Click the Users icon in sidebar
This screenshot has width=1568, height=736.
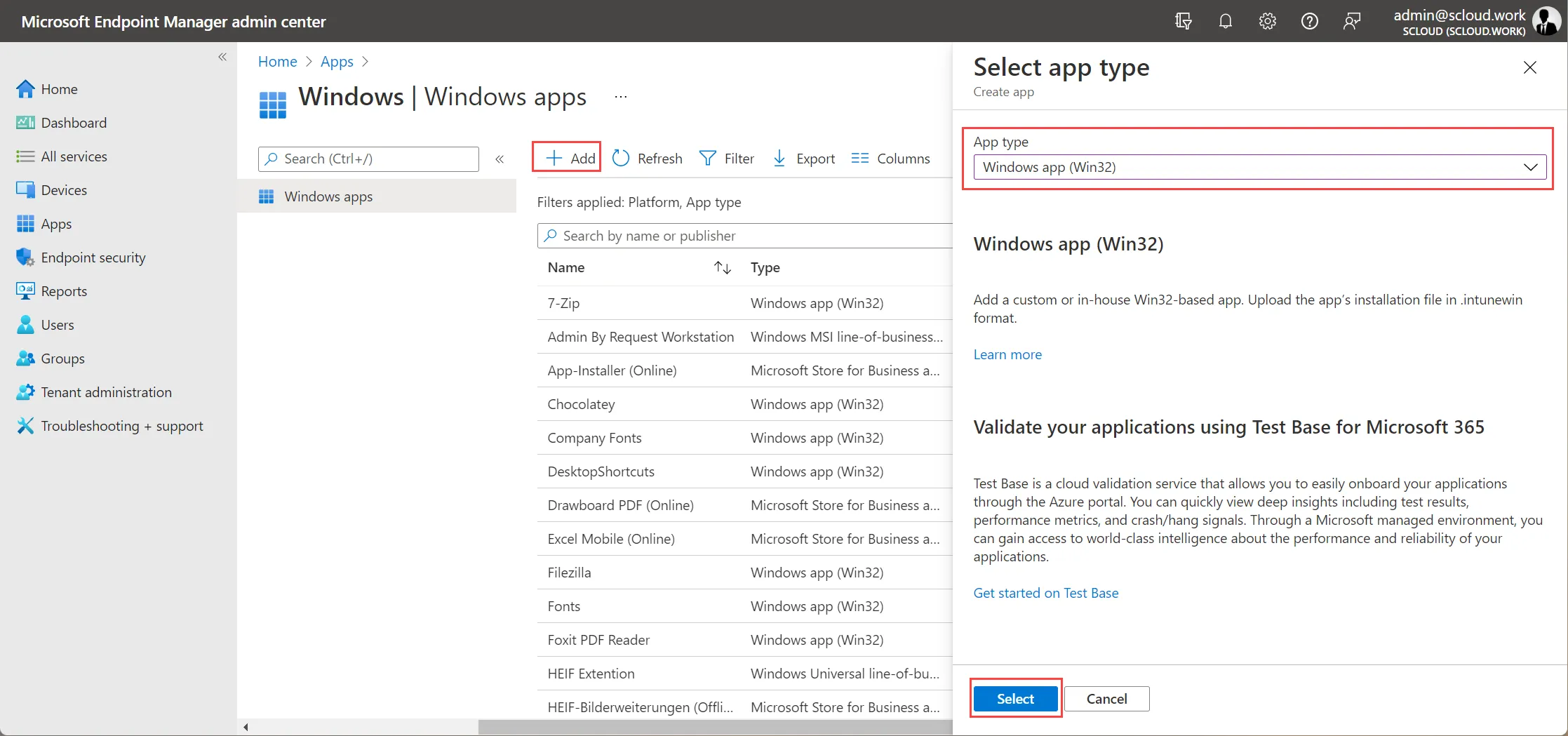25,325
